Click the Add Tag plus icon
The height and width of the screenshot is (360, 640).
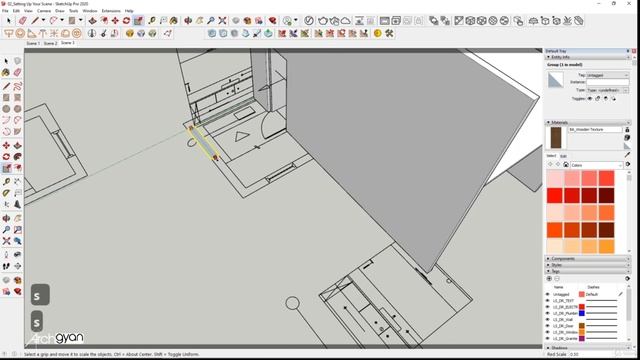pyautogui.click(x=549, y=278)
